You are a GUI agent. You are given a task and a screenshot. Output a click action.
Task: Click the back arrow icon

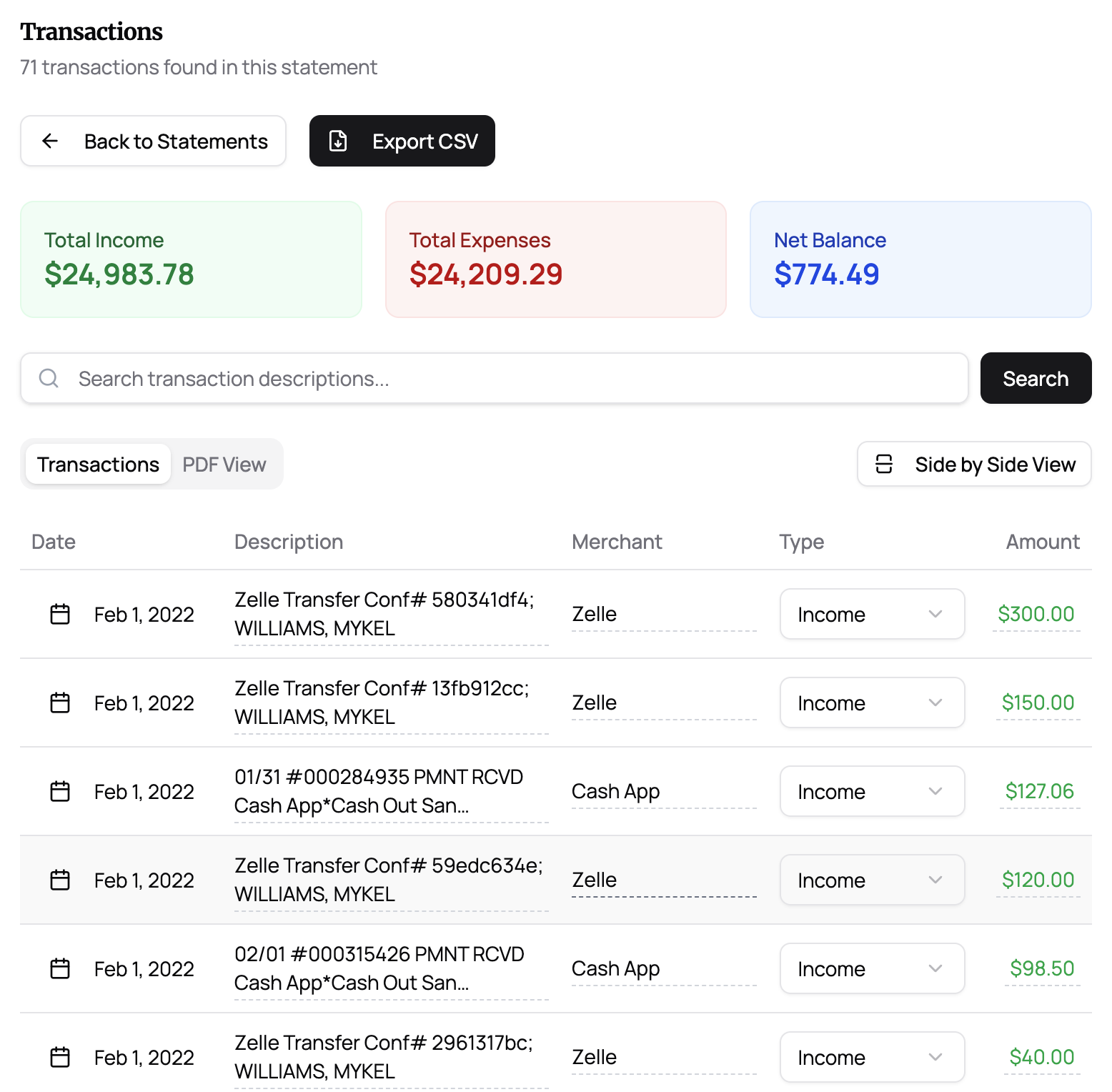[x=50, y=141]
